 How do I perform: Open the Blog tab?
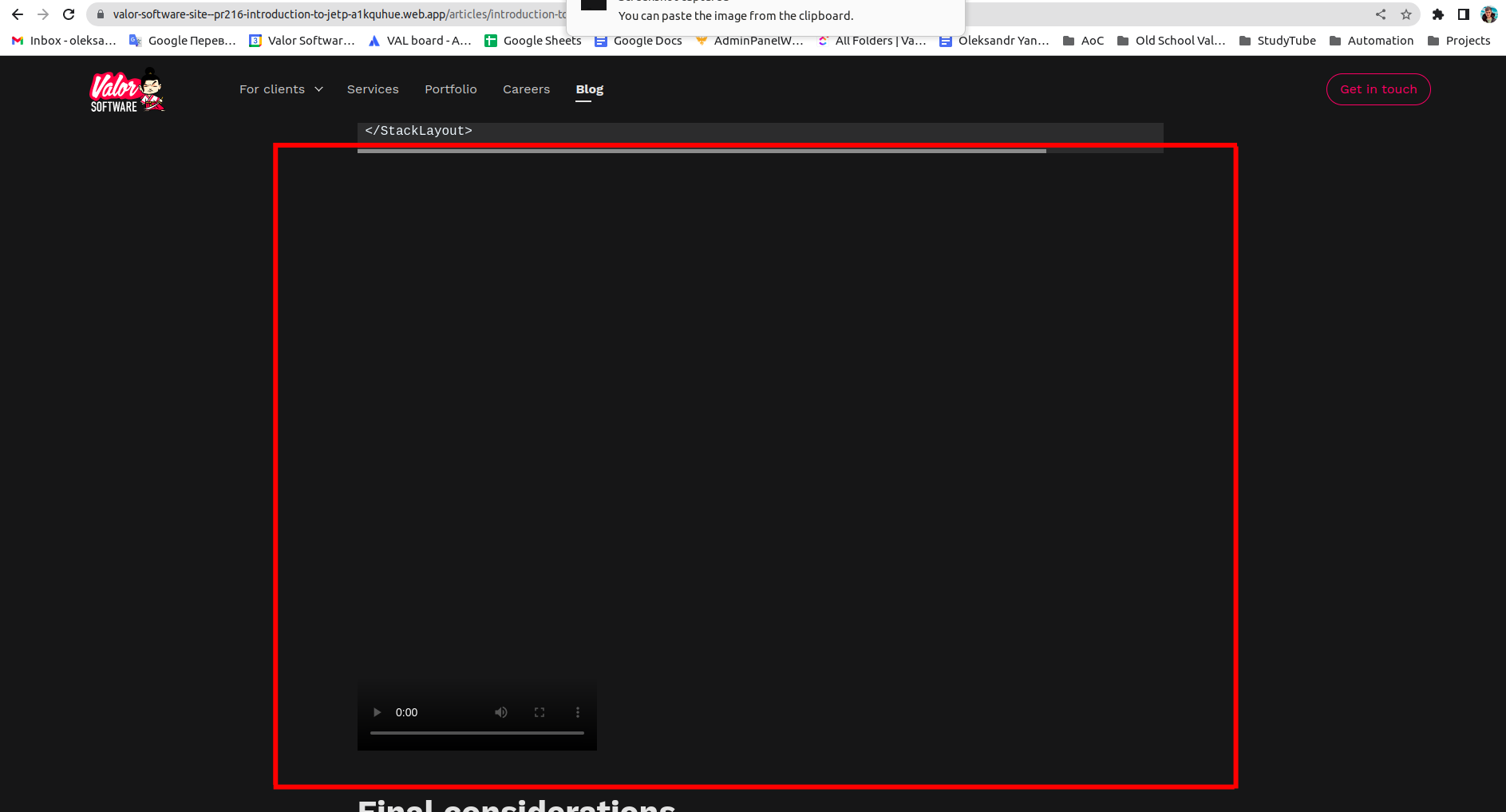[x=590, y=89]
